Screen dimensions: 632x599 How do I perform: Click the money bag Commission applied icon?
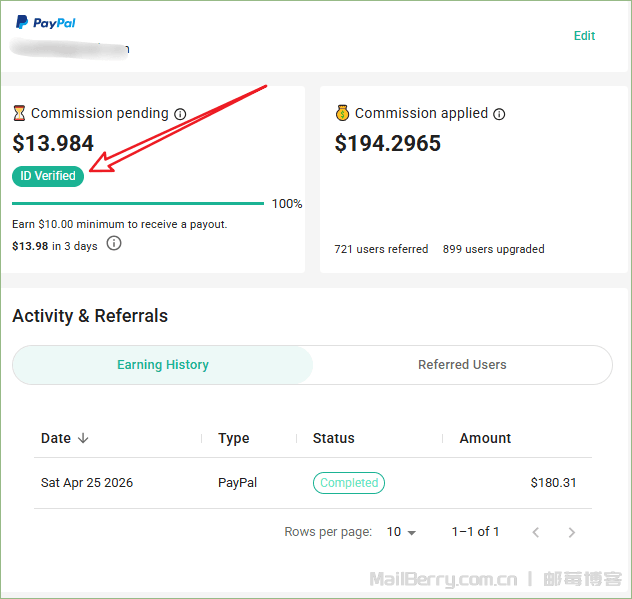pyautogui.click(x=342, y=113)
